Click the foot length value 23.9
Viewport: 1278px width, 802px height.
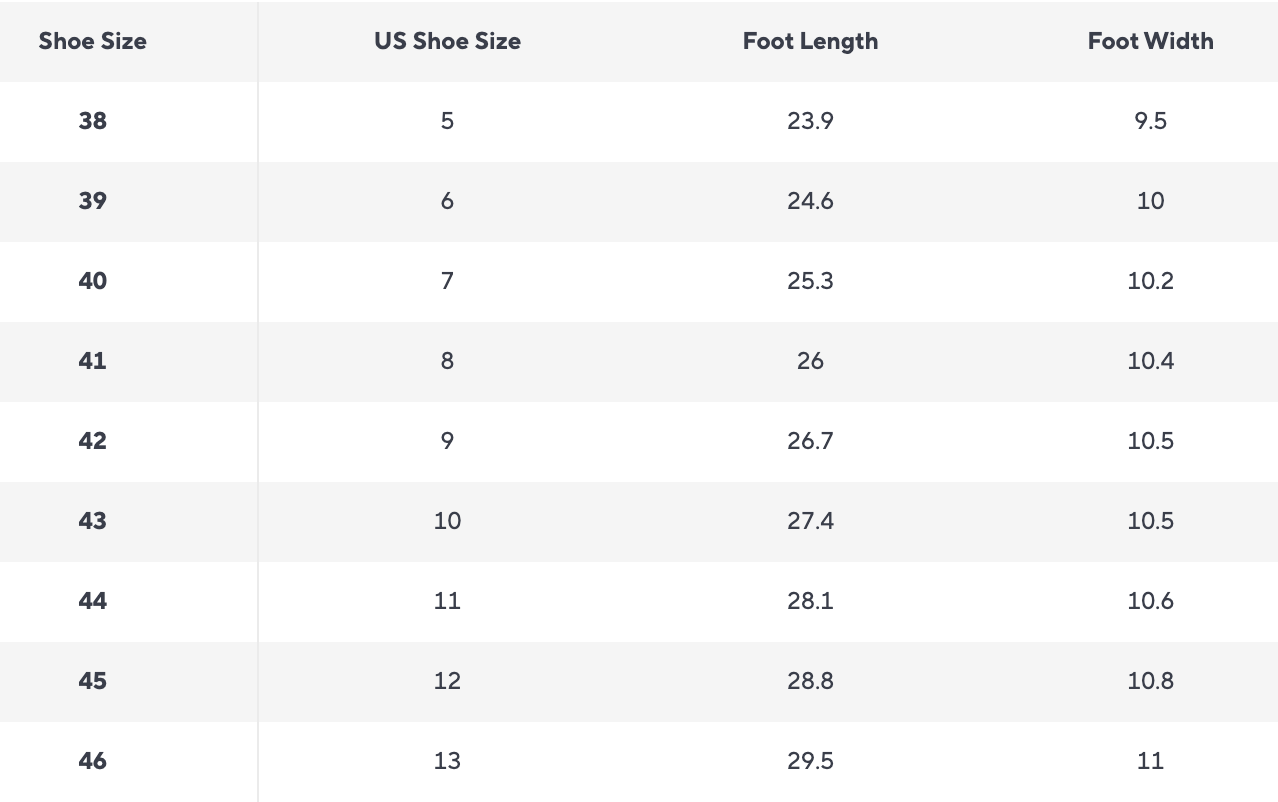[x=810, y=121]
